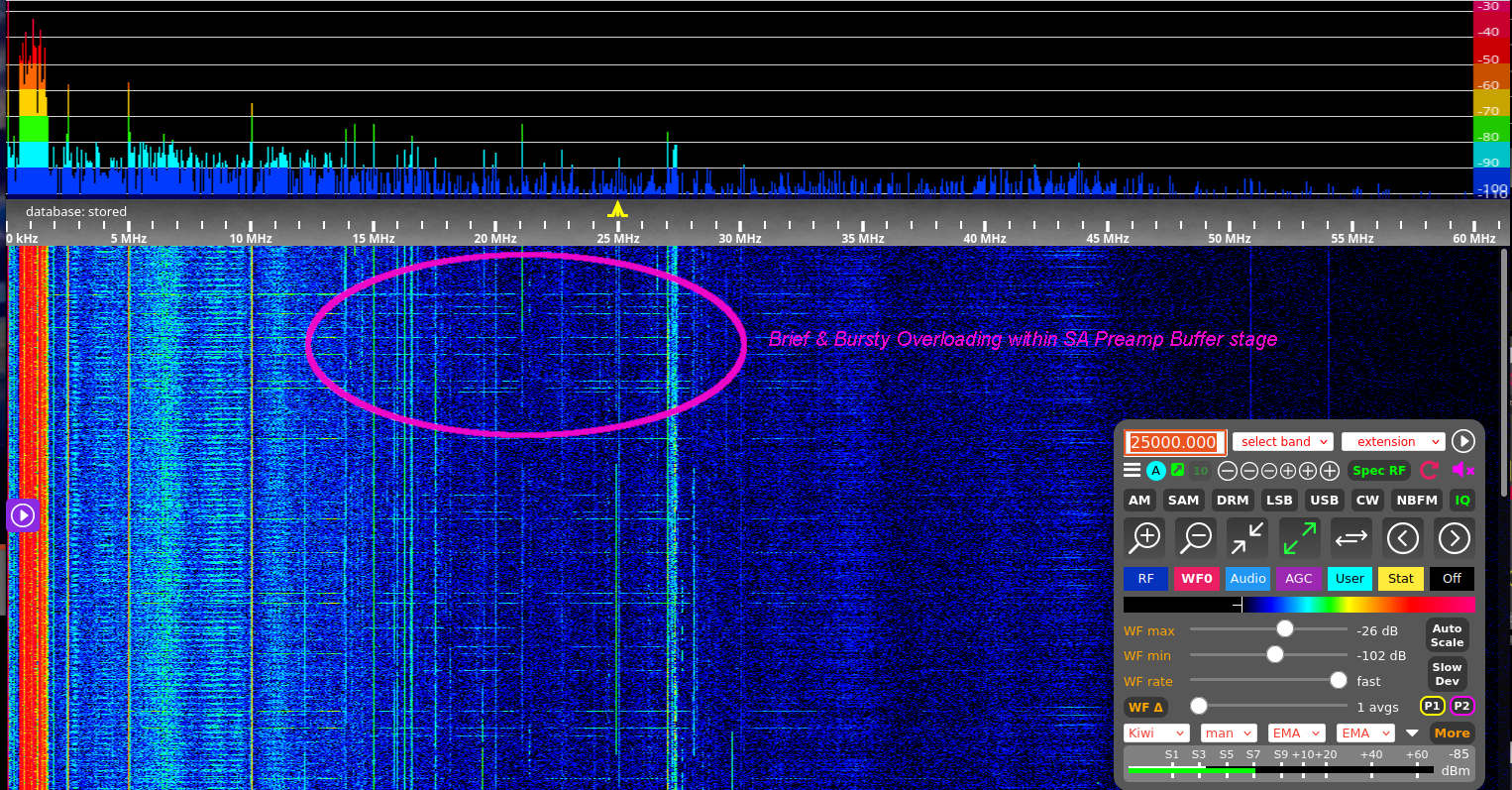The height and width of the screenshot is (790, 1512).
Task: Toggle the Spec RF spectrum button
Action: 1379,471
